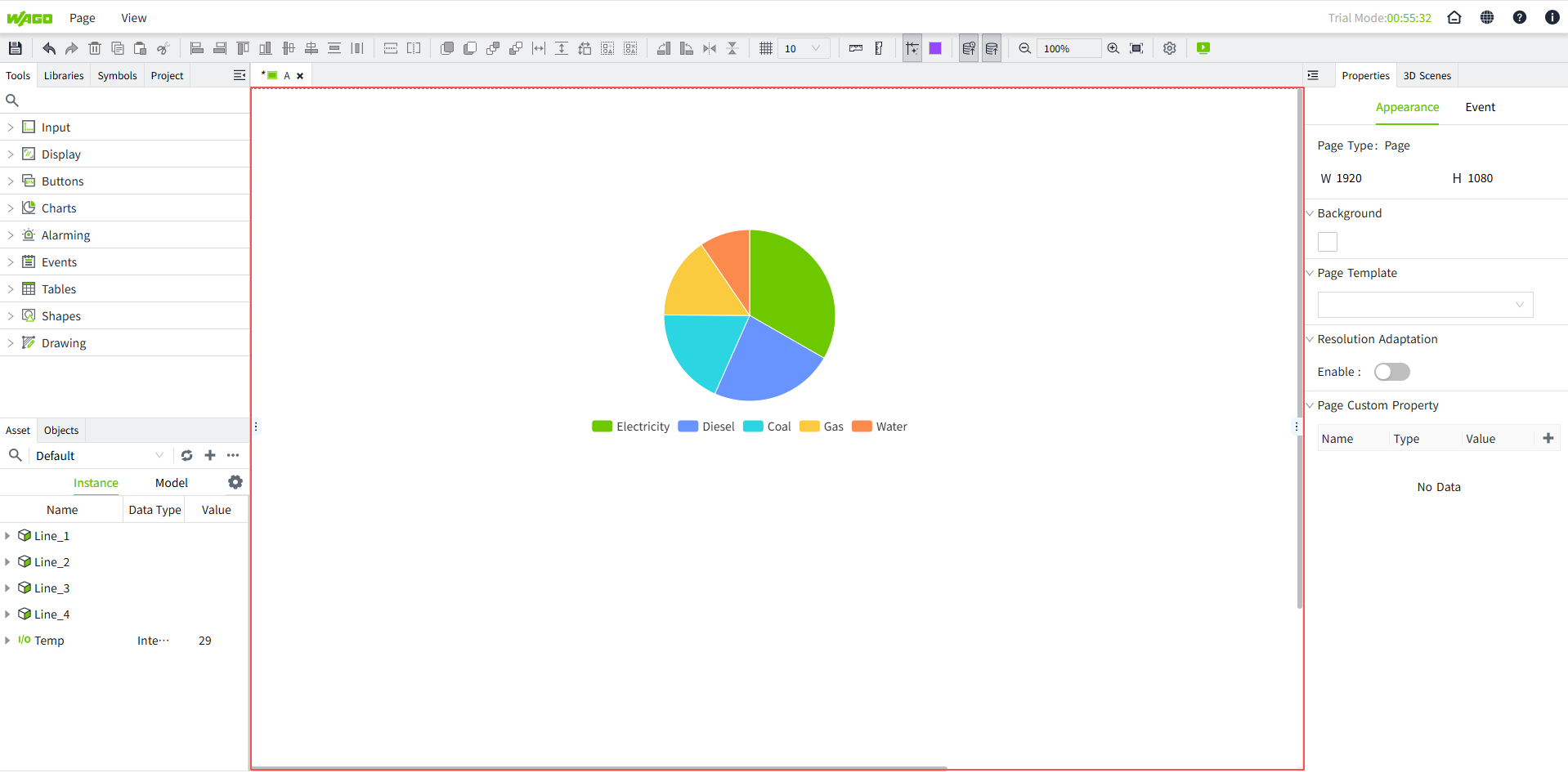The width and height of the screenshot is (1568, 773).
Task: Click the zoom out magnifier icon
Action: tap(1024, 48)
